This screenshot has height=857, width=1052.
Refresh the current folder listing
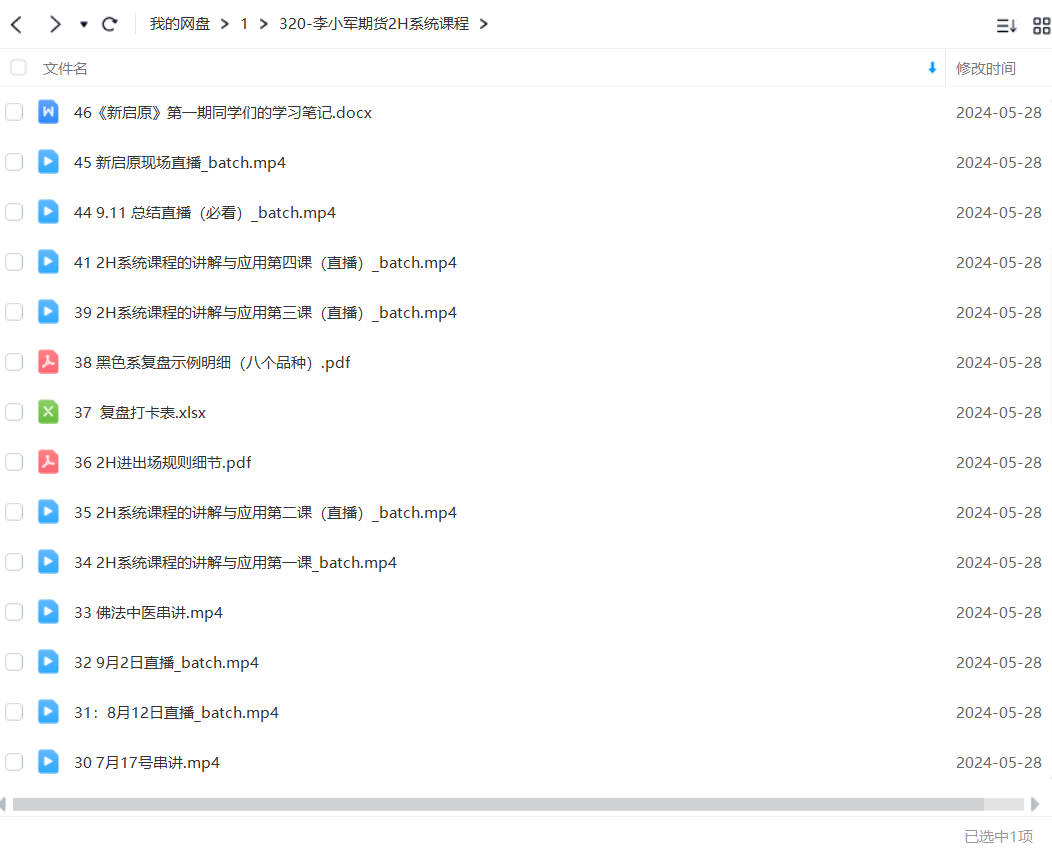(x=110, y=25)
